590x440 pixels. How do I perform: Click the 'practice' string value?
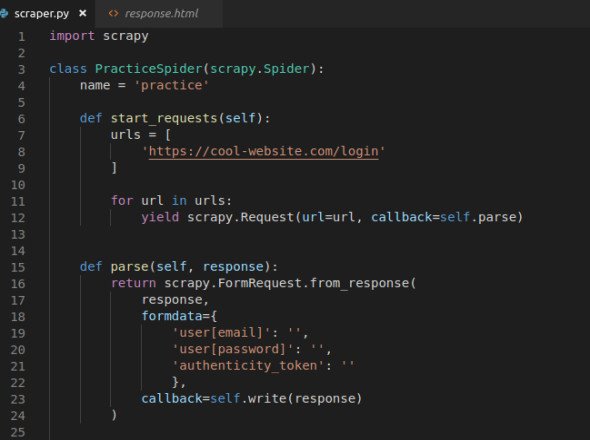(171, 85)
